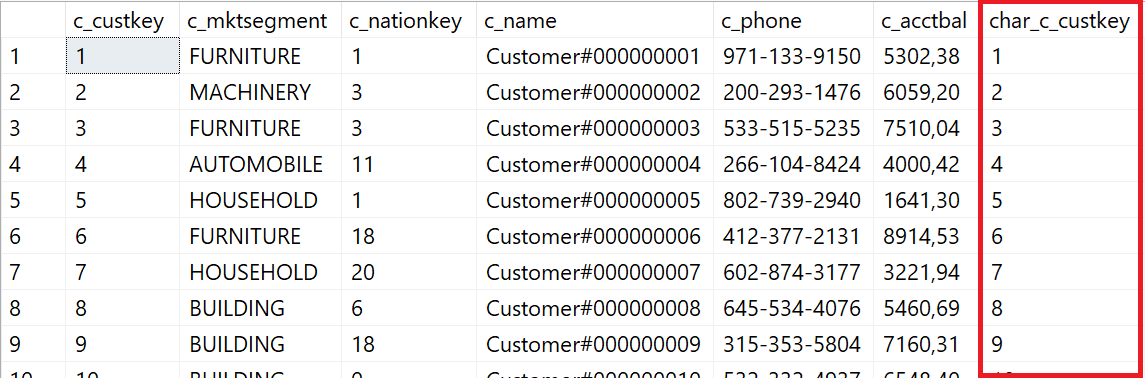Select the c_custkey column header

[x=122, y=21]
